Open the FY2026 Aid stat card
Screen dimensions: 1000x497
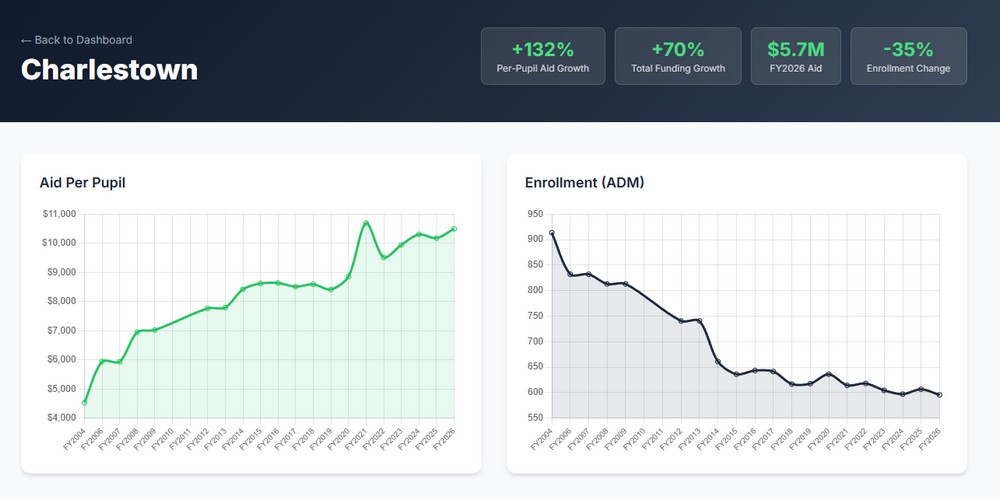[796, 56]
